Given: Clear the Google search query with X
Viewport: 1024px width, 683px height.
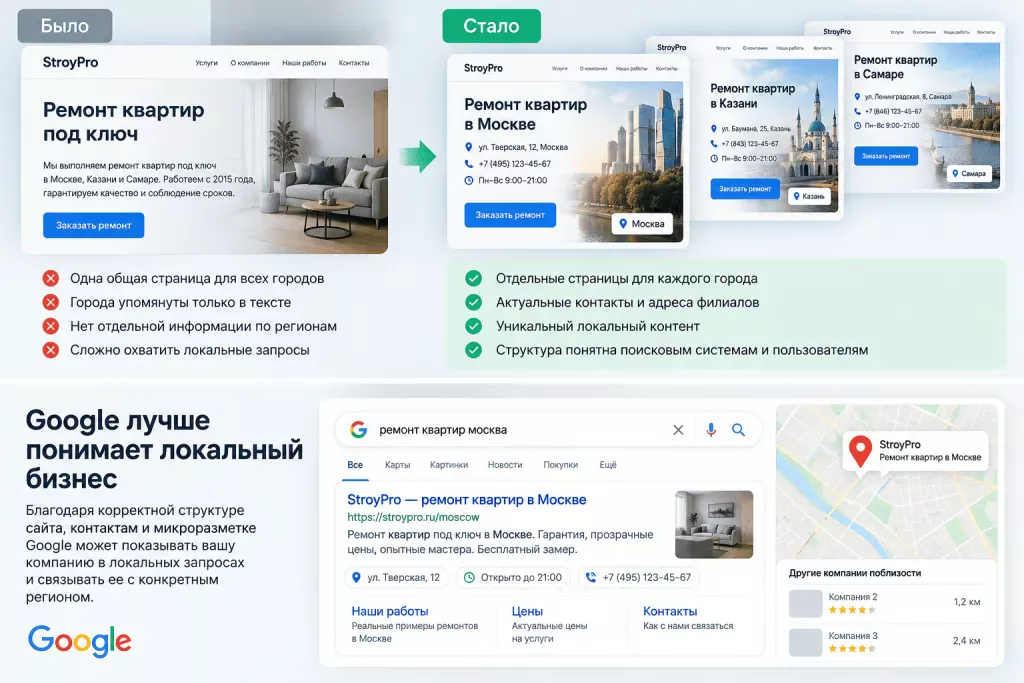Looking at the screenshot, I should coord(678,430).
